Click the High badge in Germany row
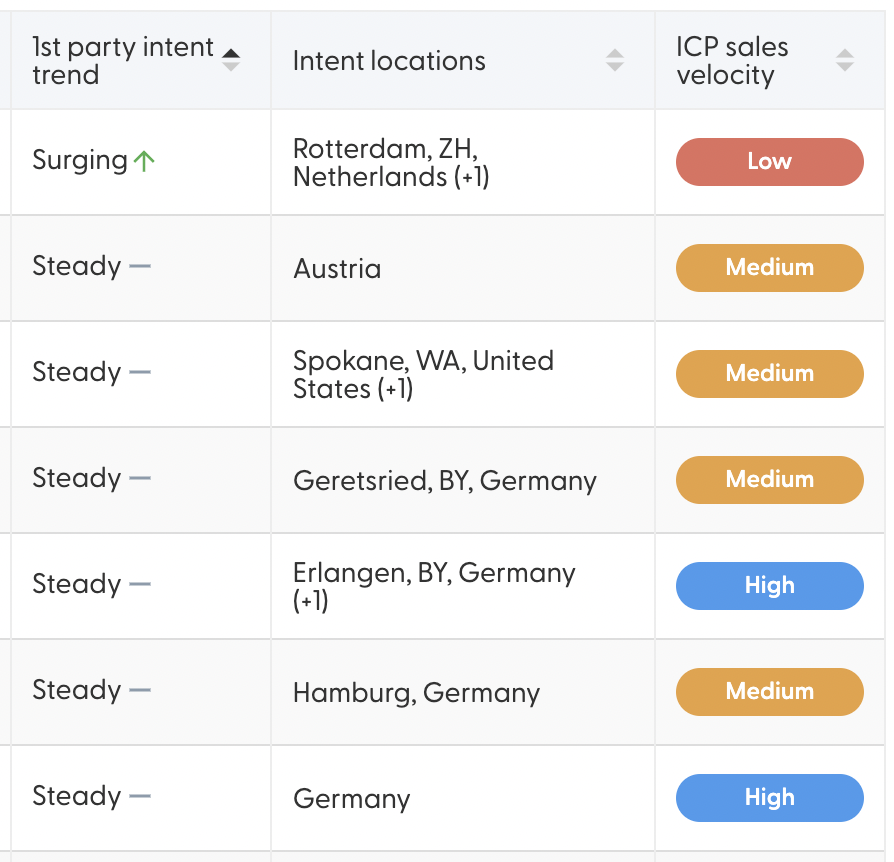 (770, 798)
